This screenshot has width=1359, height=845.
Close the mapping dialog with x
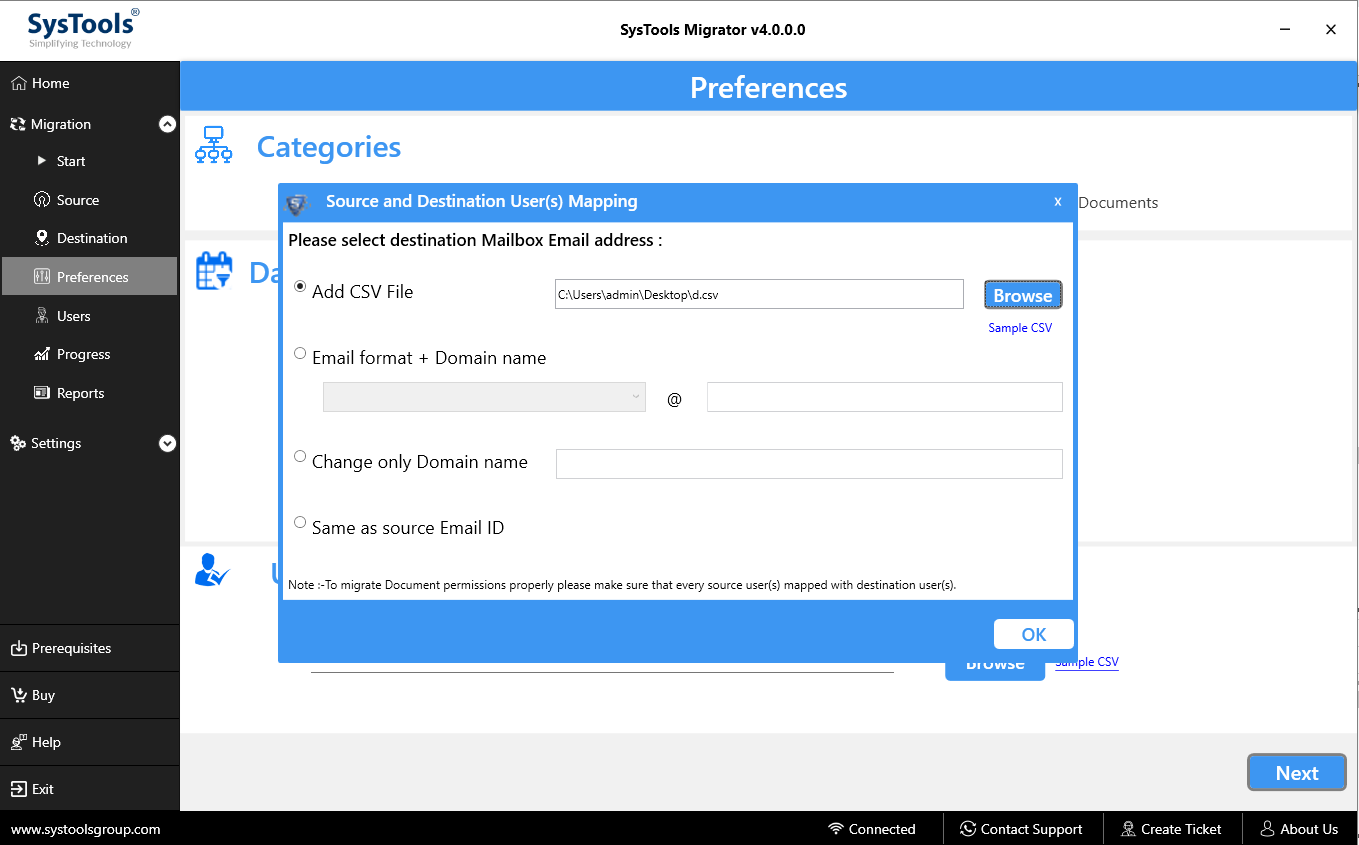point(1058,202)
